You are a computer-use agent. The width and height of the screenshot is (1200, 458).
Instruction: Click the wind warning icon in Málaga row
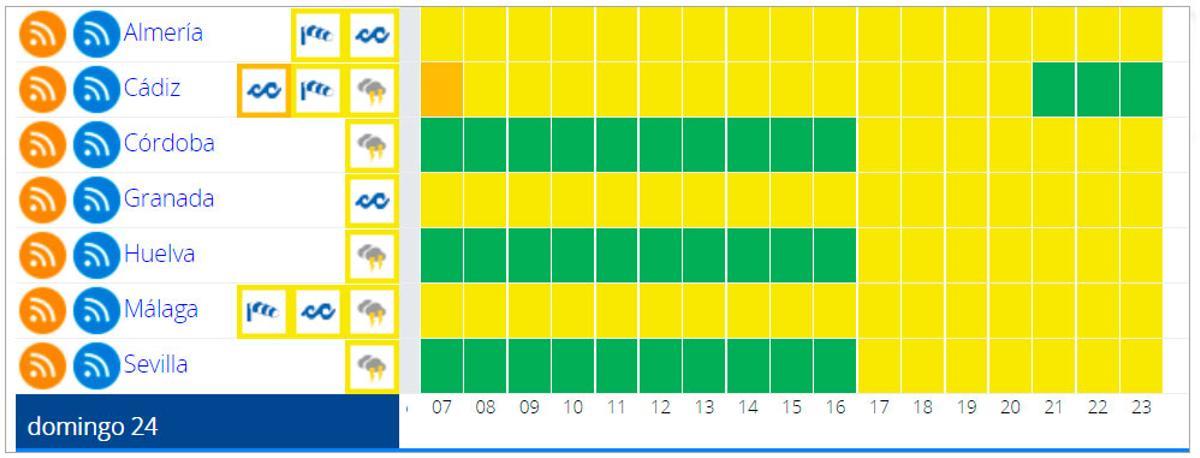point(263,311)
